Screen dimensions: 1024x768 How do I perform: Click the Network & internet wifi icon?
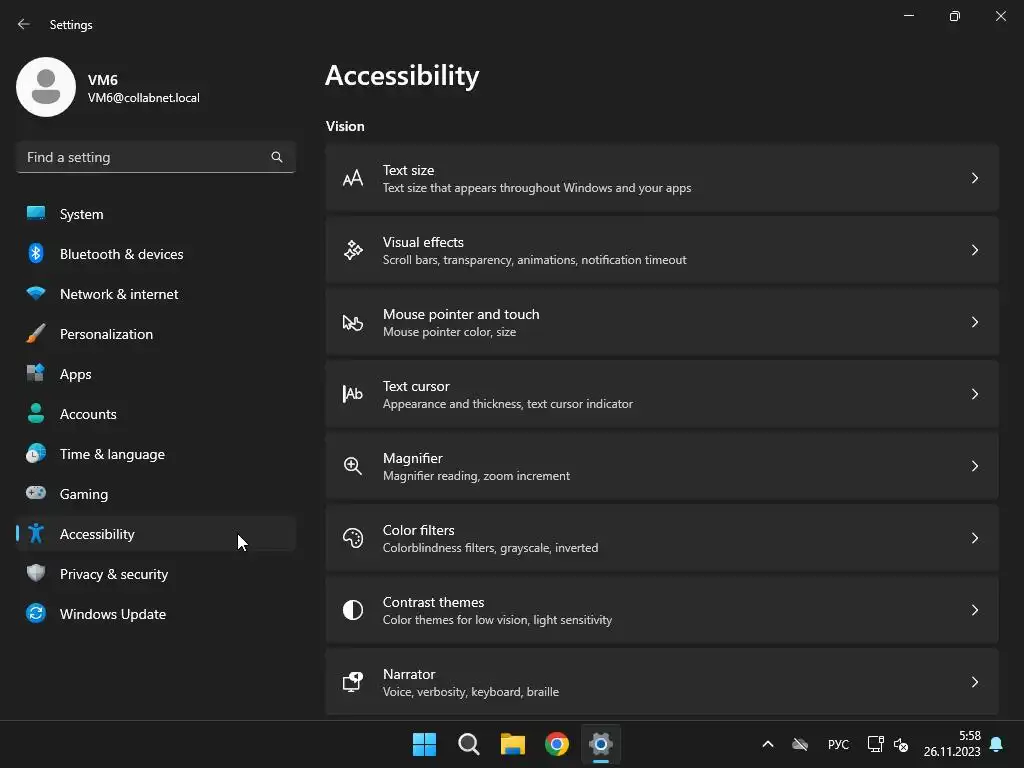point(36,293)
